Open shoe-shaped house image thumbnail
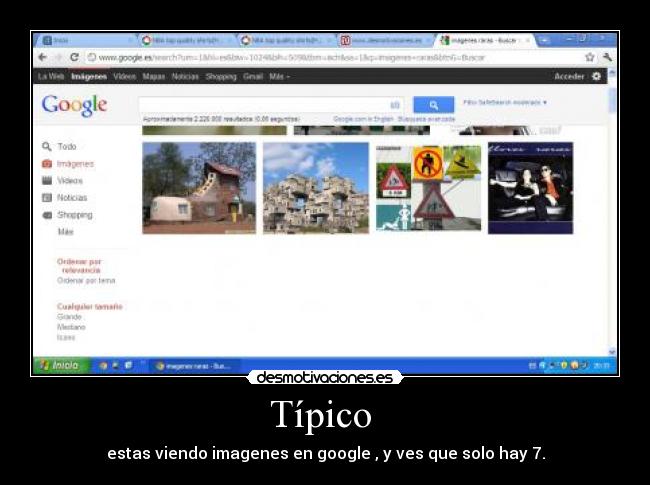 [x=199, y=188]
